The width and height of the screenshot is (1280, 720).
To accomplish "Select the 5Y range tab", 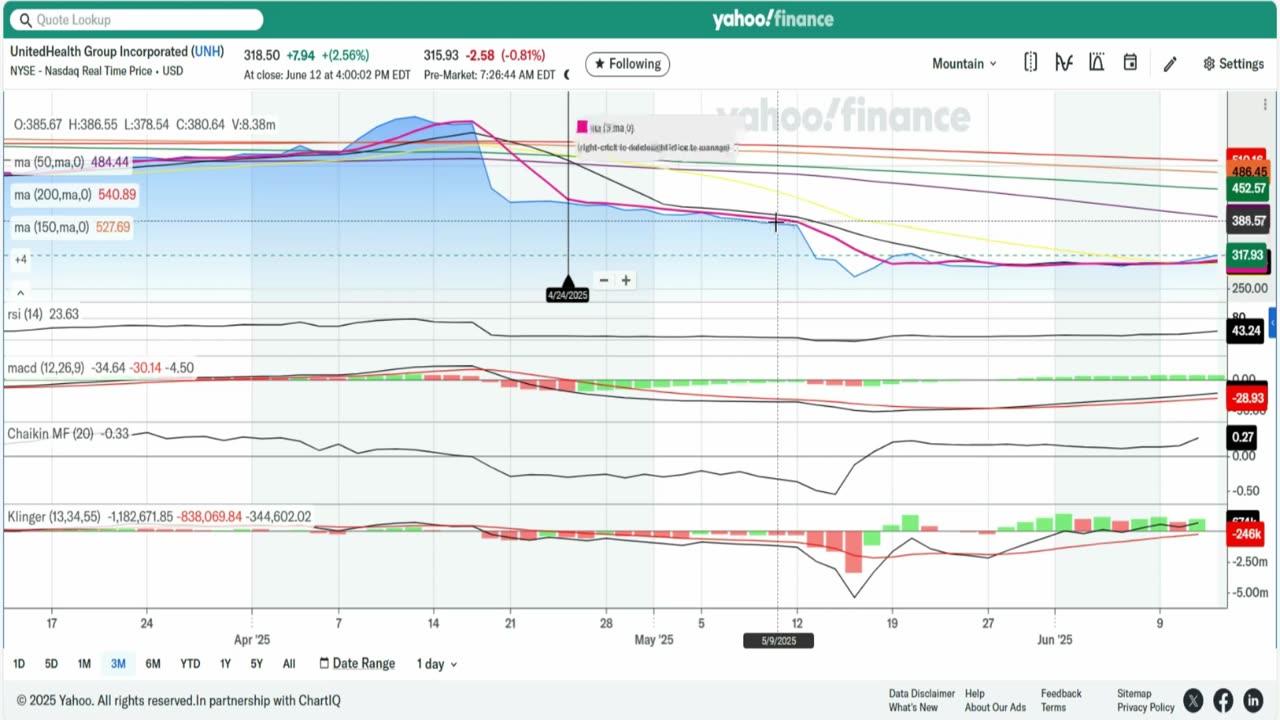I will [257, 664].
